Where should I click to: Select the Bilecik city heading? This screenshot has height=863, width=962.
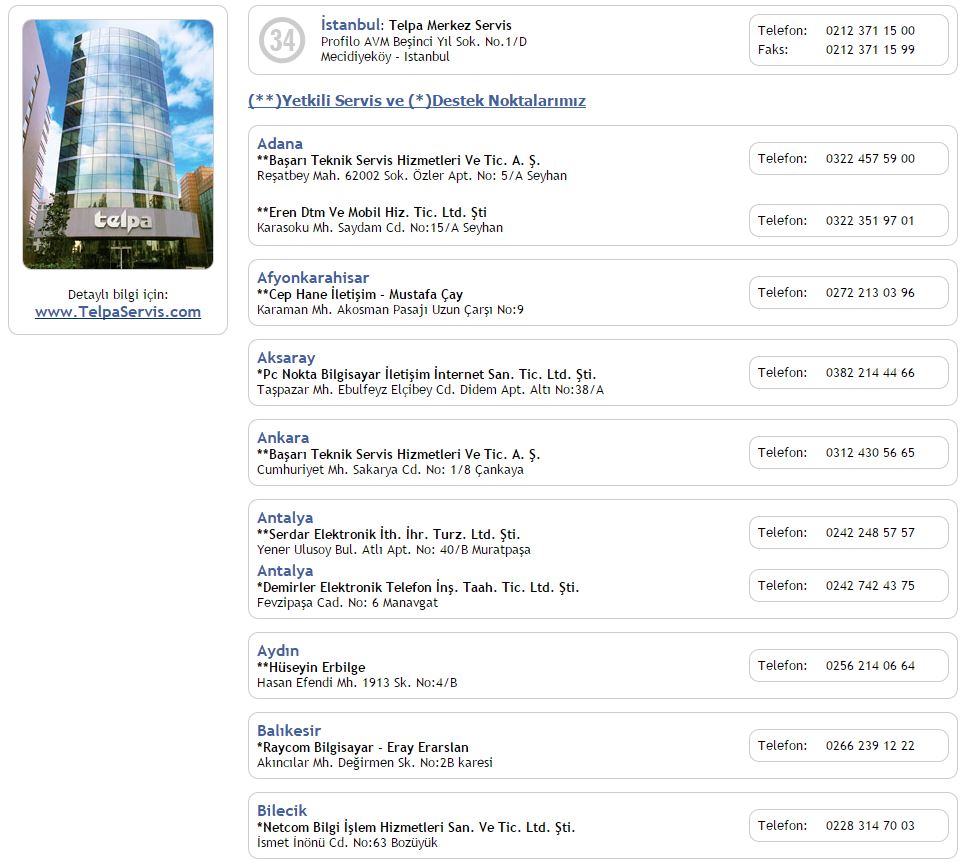(x=282, y=810)
